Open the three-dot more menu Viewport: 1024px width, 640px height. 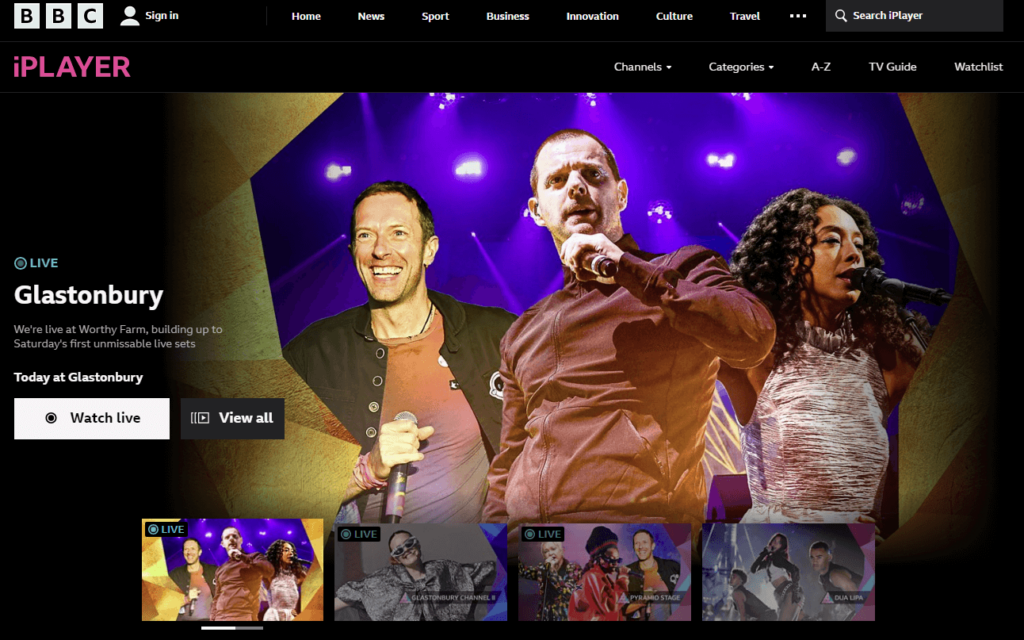[797, 16]
